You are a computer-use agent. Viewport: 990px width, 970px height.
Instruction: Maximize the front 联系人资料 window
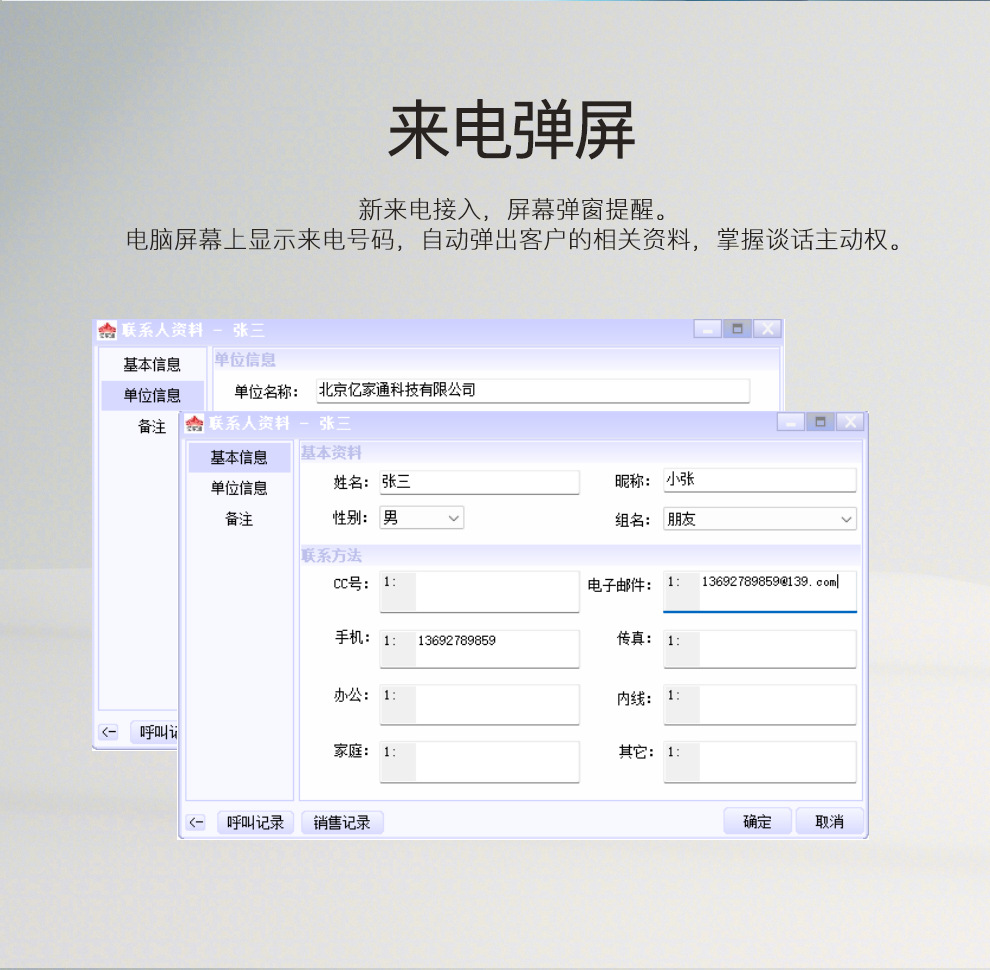(820, 422)
